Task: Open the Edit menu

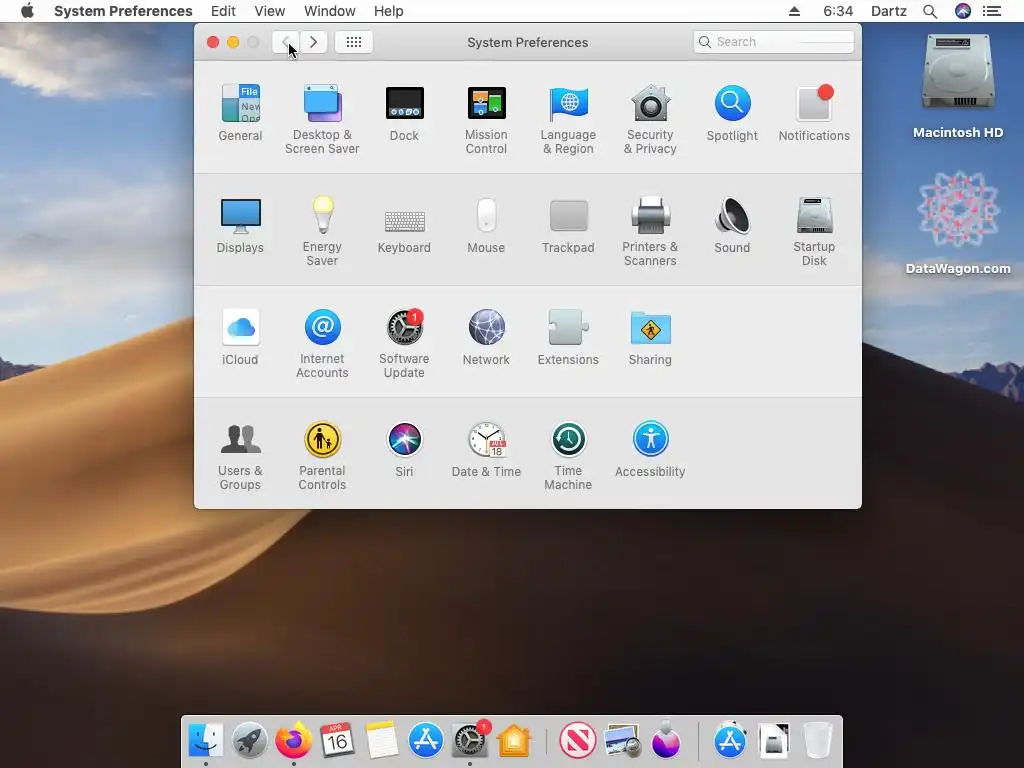Action: point(223,11)
